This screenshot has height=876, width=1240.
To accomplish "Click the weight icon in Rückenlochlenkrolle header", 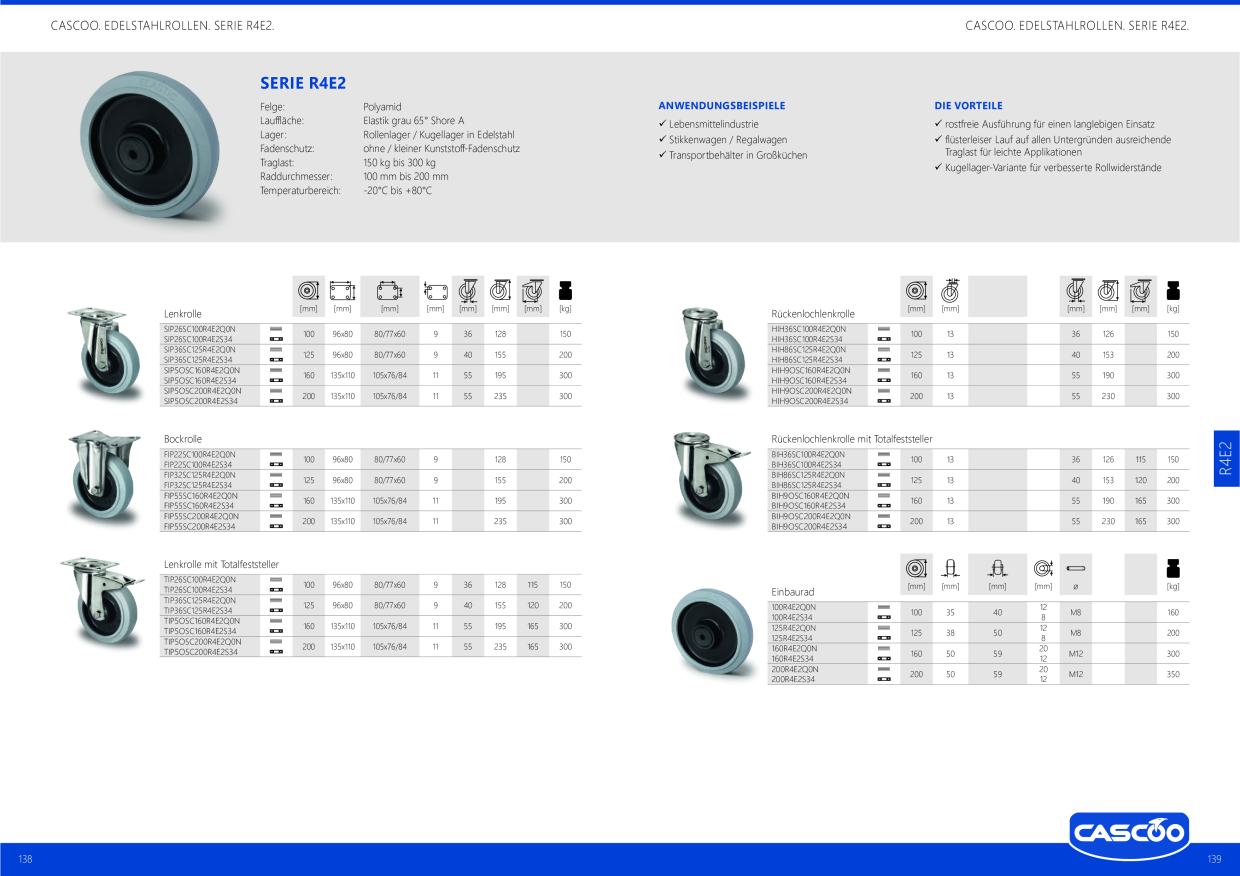I will point(1173,291).
